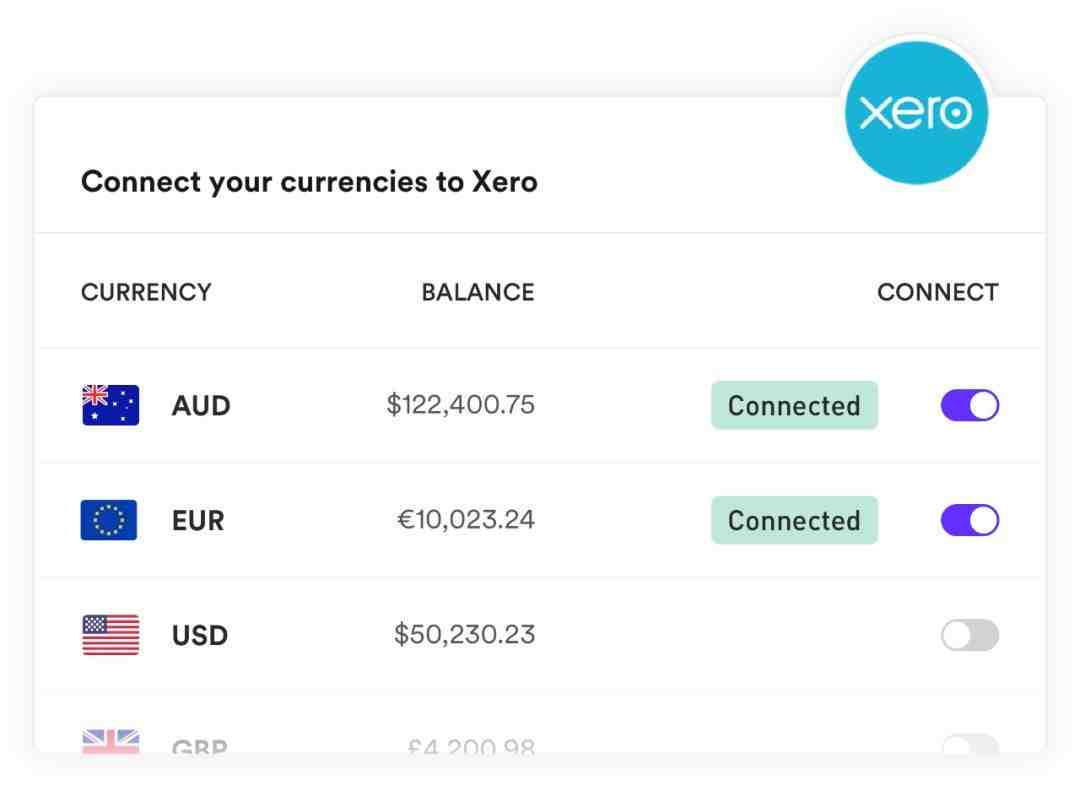The height and width of the screenshot is (786, 1080).
Task: Click the $50,230.23 USD balance
Action: 464,635
